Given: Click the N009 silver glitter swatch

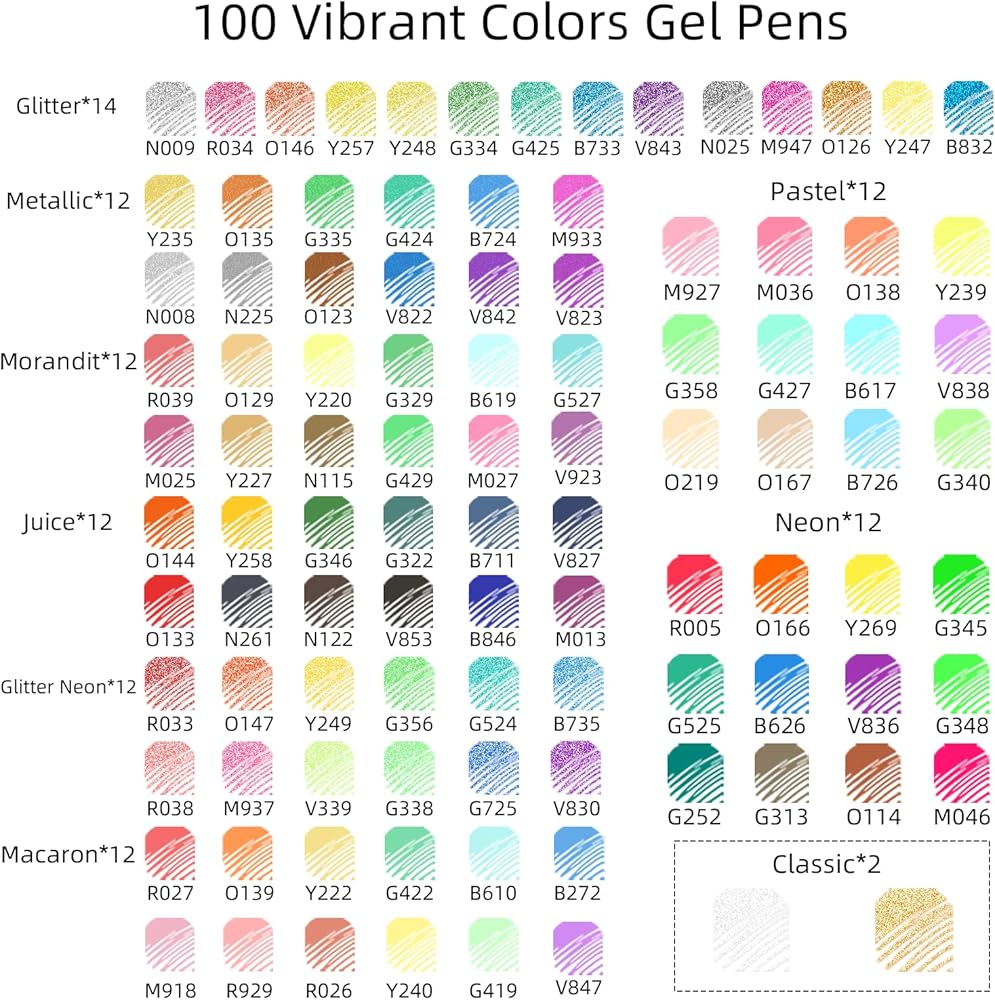Looking at the screenshot, I should (x=170, y=109).
